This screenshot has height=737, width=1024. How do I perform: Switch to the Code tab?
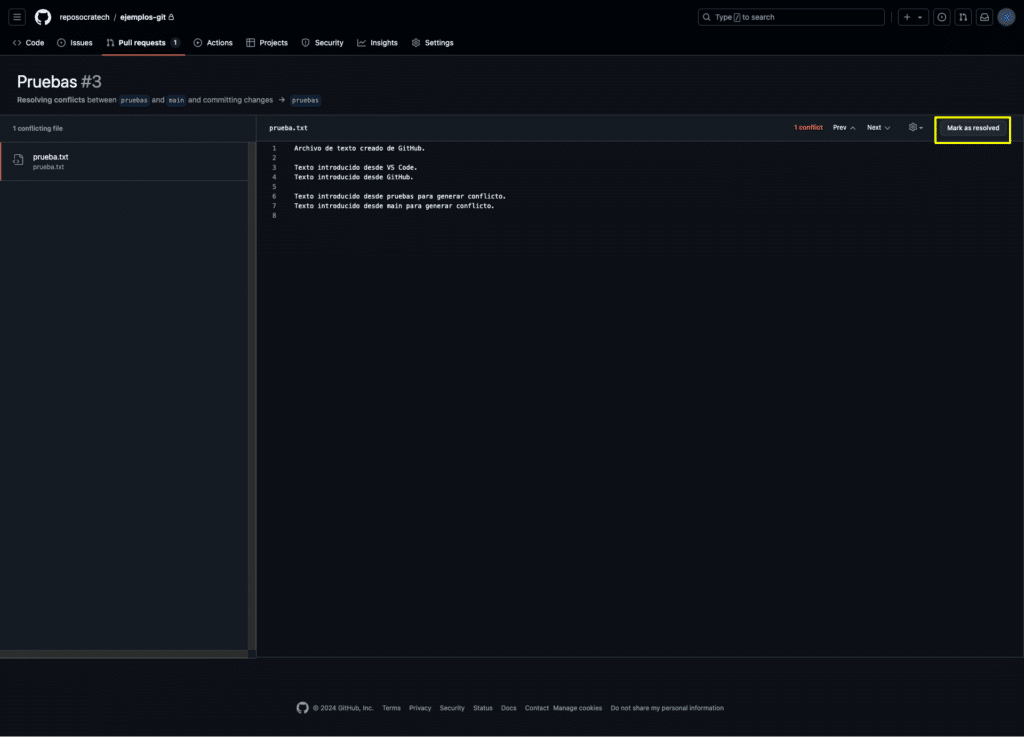pyautogui.click(x=29, y=42)
